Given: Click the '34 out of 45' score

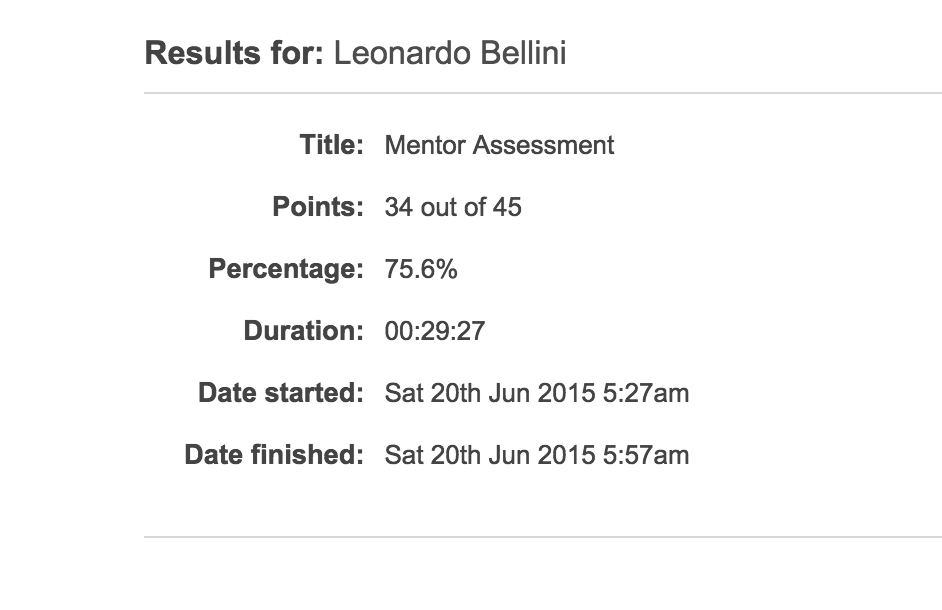Looking at the screenshot, I should [453, 207].
